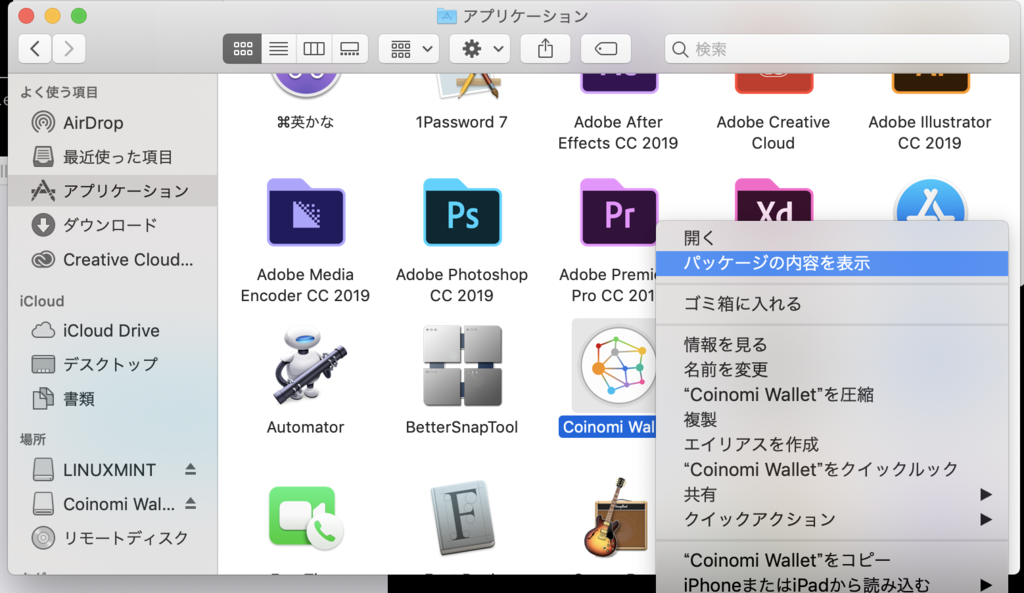Expand iPhoneまたはiPadから読み込む submenu
The image size is (1024, 593).
click(832, 584)
